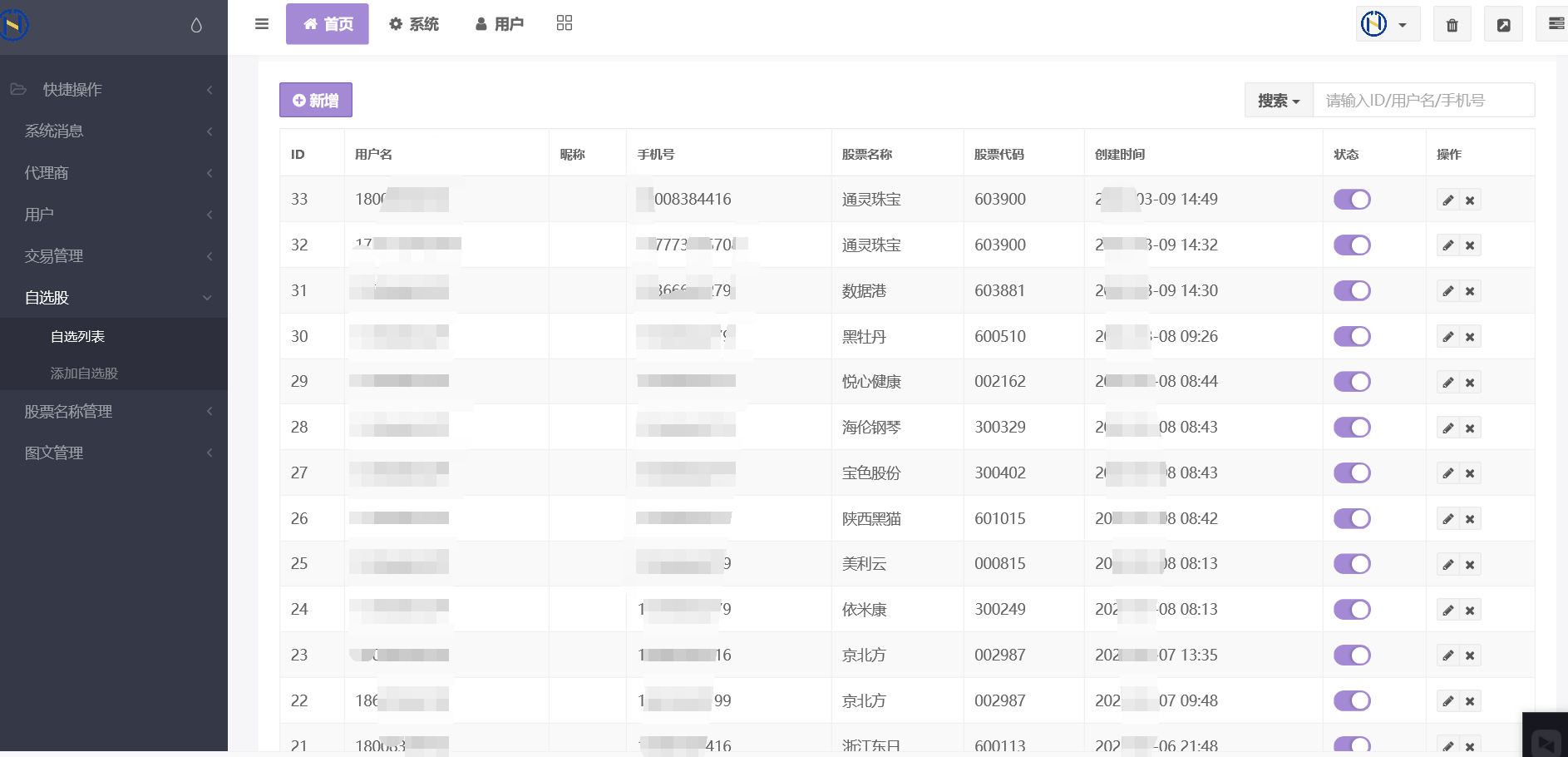Delete row 30 黑牡丹 with X icon
Image resolution: width=1568 pixels, height=757 pixels.
(1470, 337)
